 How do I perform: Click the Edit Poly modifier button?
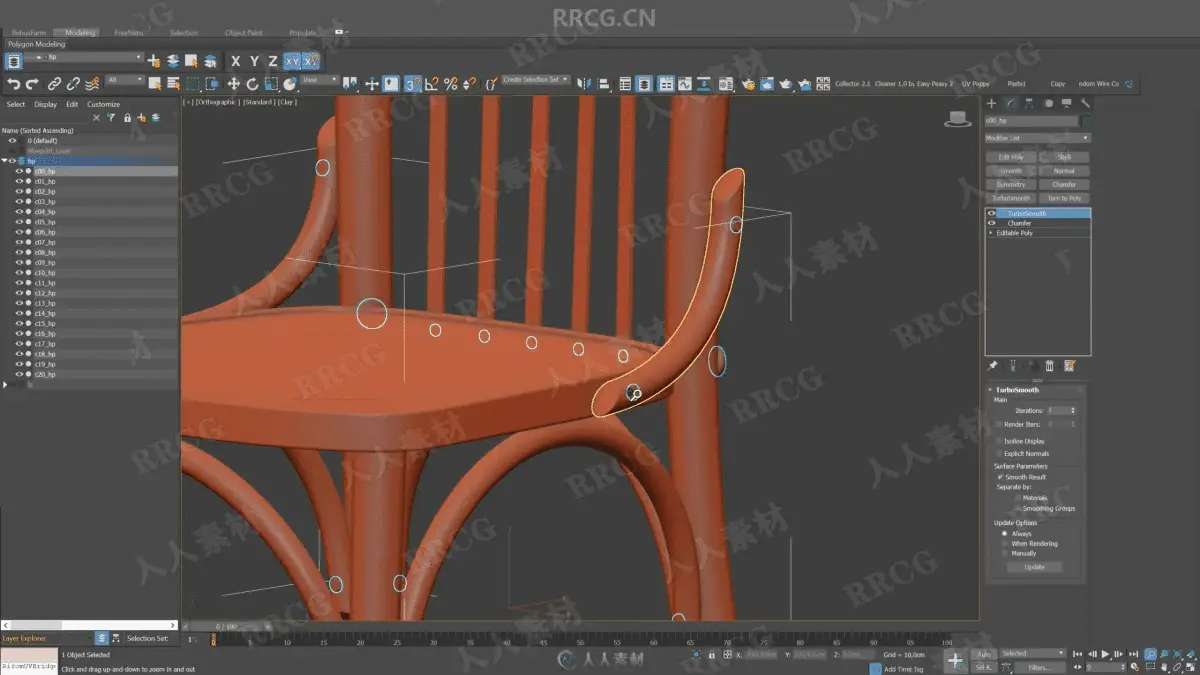pyautogui.click(x=1011, y=157)
